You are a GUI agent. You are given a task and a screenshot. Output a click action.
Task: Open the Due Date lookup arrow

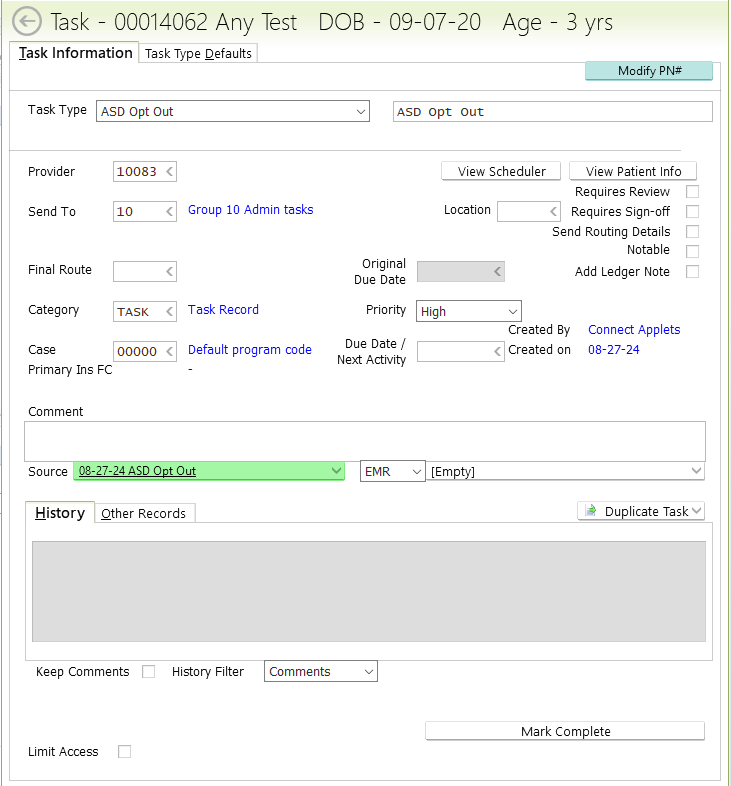[497, 351]
